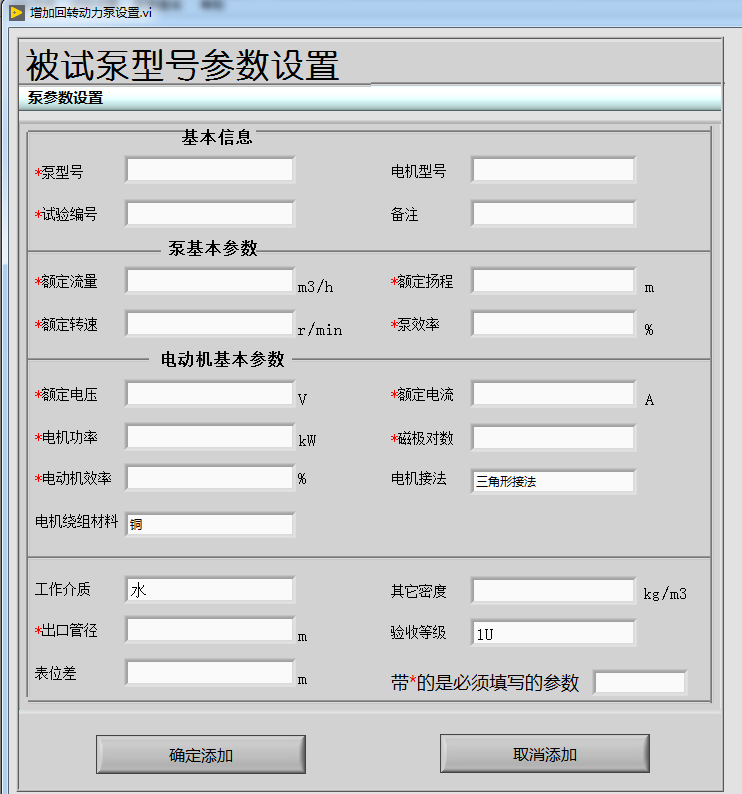
Task: Click the 出口管径 input field
Action: tap(210, 630)
